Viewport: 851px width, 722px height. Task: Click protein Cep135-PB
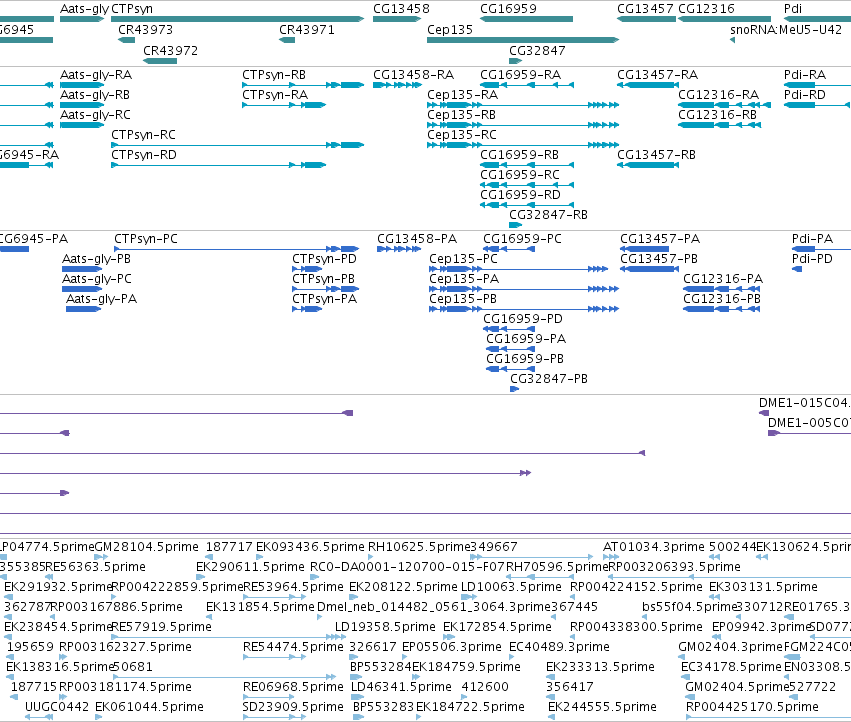click(x=524, y=309)
